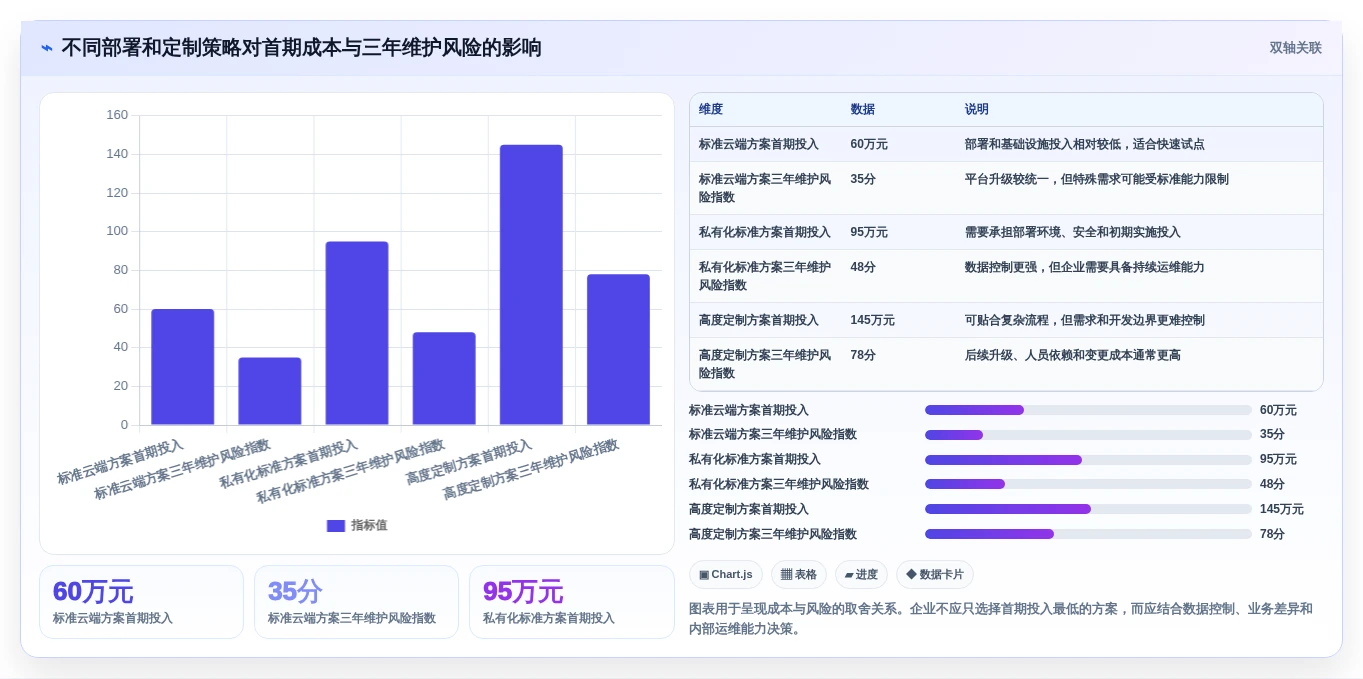Open the 60万元 data card
This screenshot has width=1363, height=679.
tap(141, 602)
